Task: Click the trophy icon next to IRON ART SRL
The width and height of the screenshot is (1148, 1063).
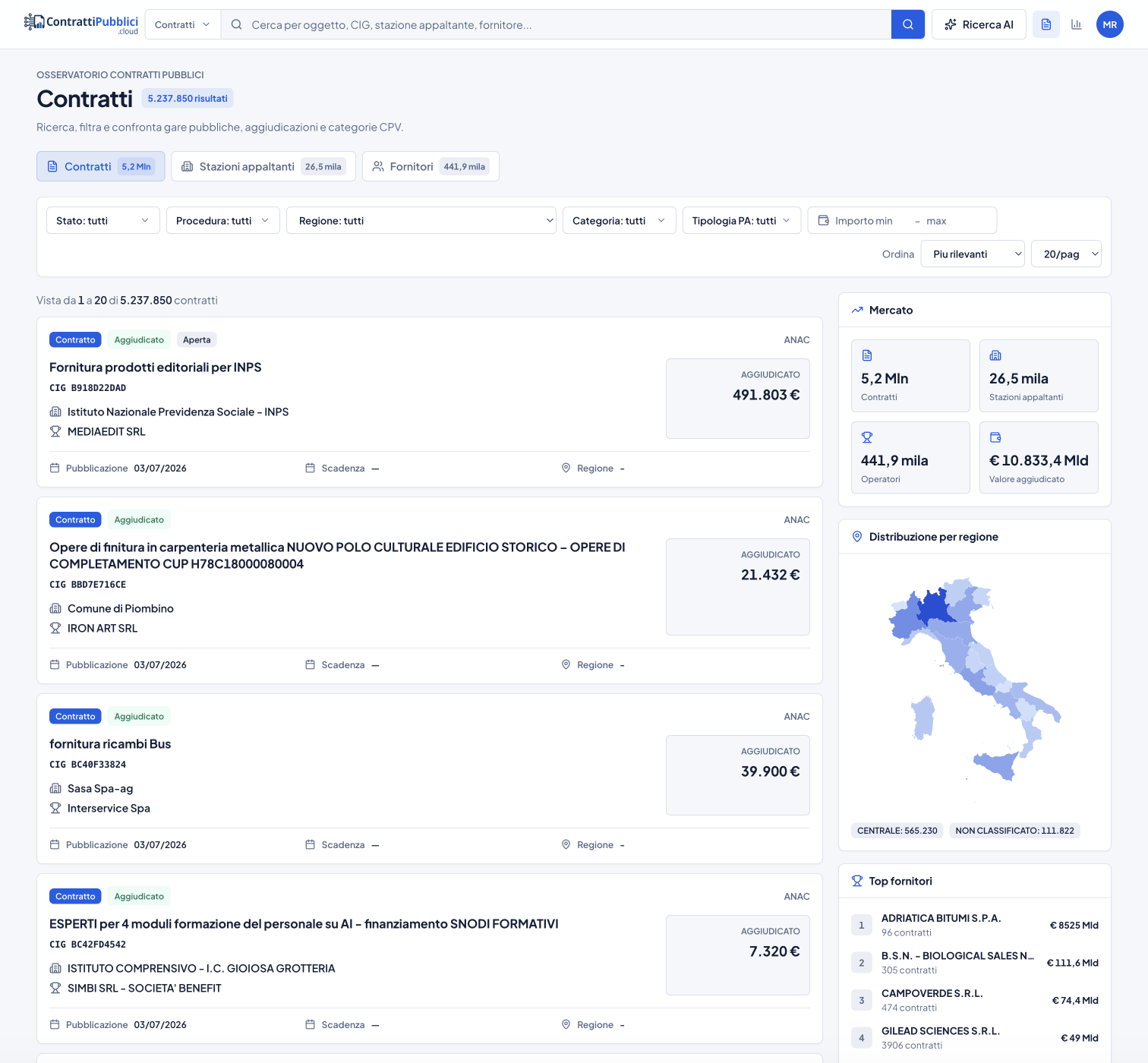Action: point(55,628)
